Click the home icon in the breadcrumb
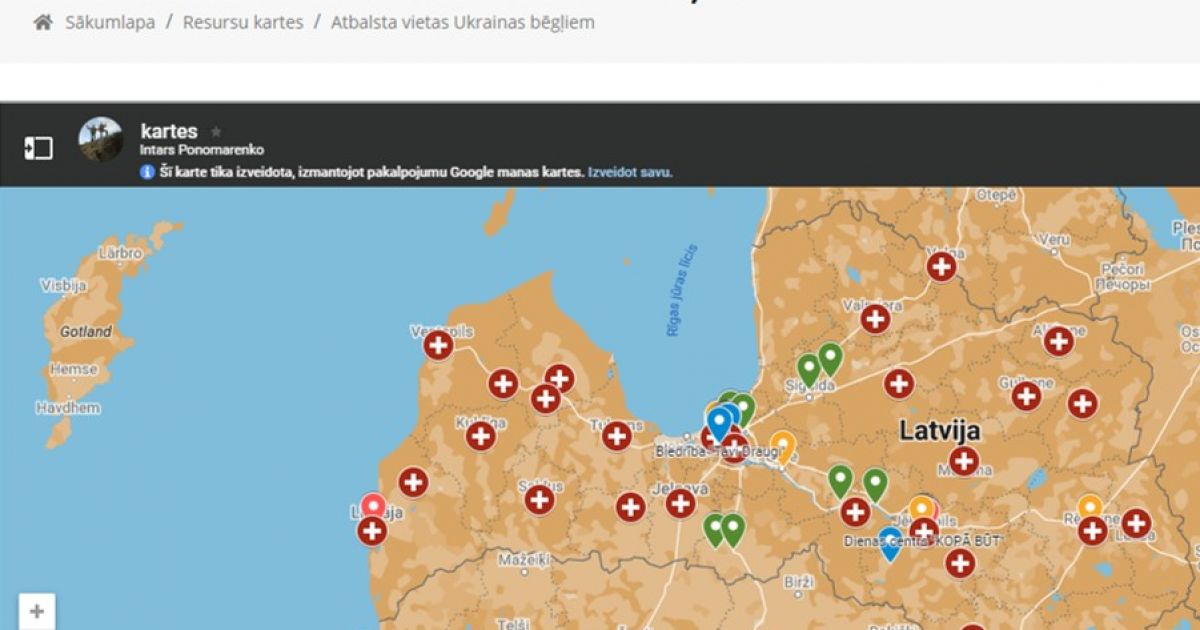Screen dimensions: 1200x630 [43, 22]
